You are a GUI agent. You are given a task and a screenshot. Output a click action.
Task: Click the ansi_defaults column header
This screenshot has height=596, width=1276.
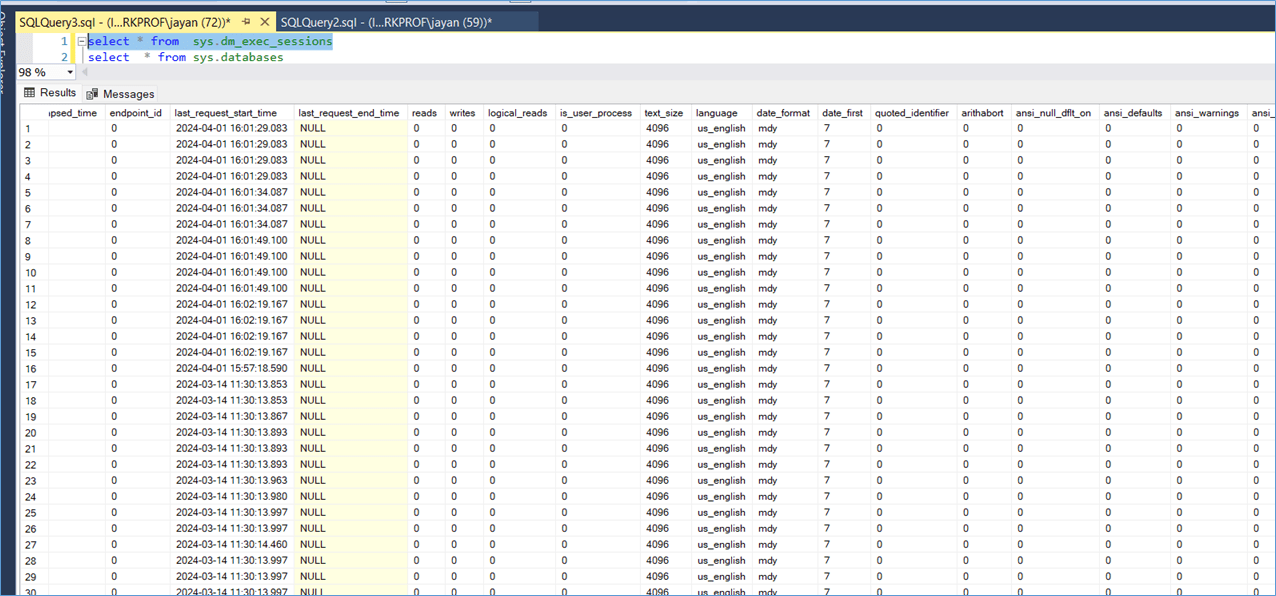[1133, 113]
